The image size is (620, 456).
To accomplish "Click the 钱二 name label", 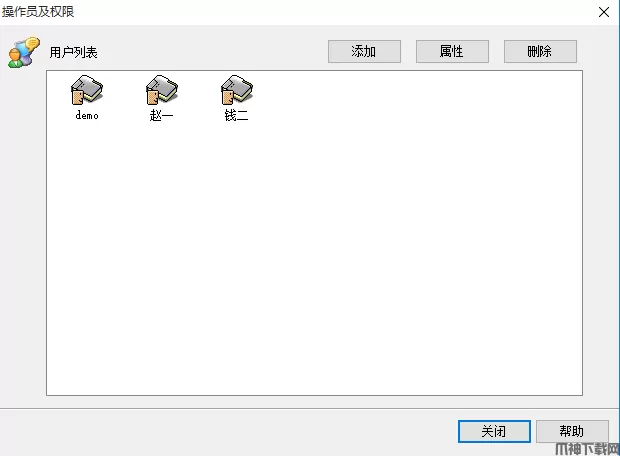I will tap(236, 115).
